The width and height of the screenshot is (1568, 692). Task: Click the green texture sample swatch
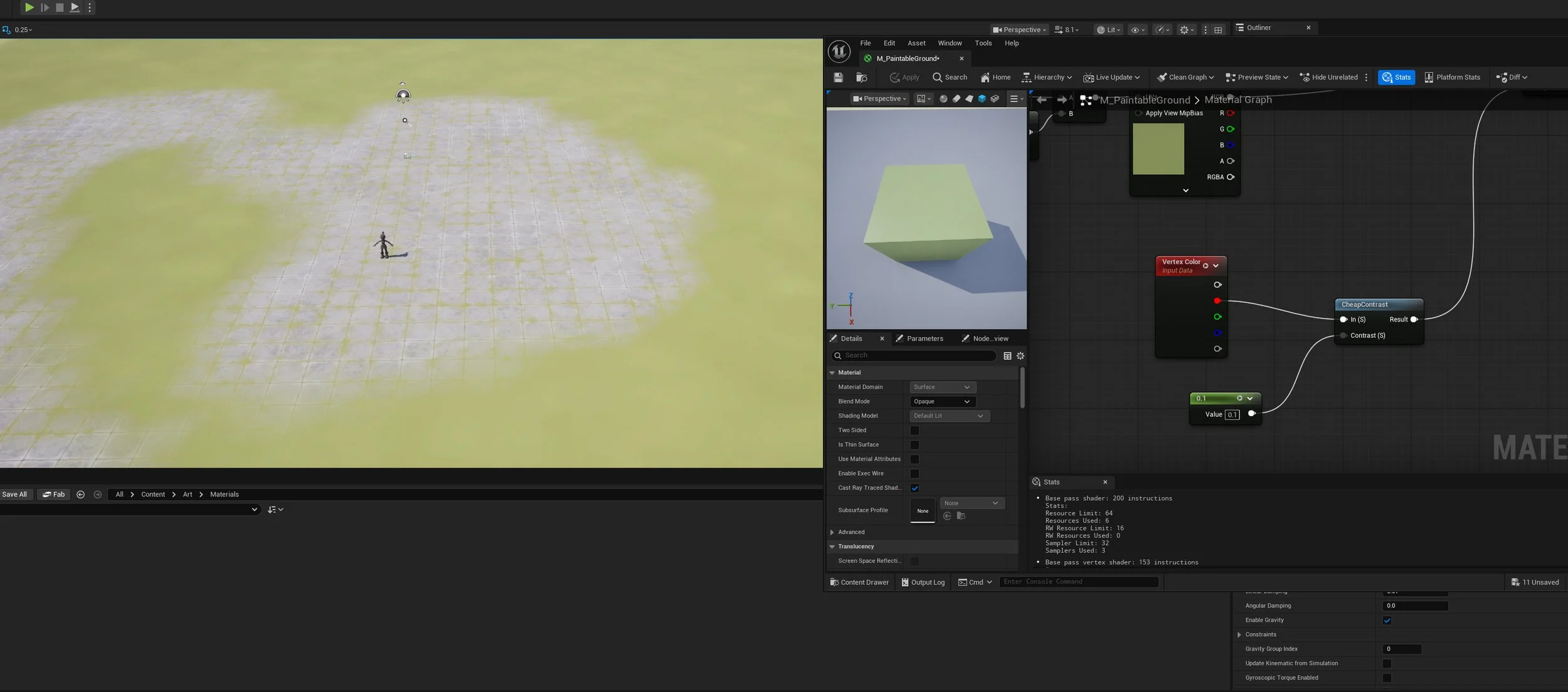[x=1158, y=149]
